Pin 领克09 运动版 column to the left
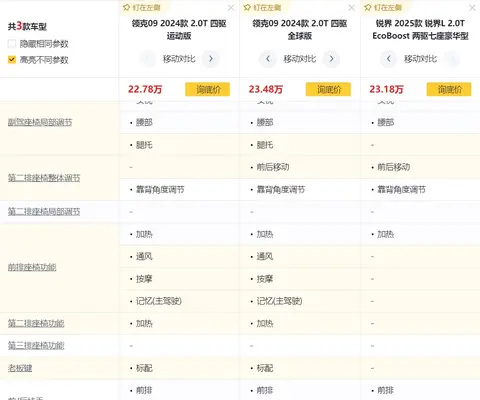 [x=141, y=7]
